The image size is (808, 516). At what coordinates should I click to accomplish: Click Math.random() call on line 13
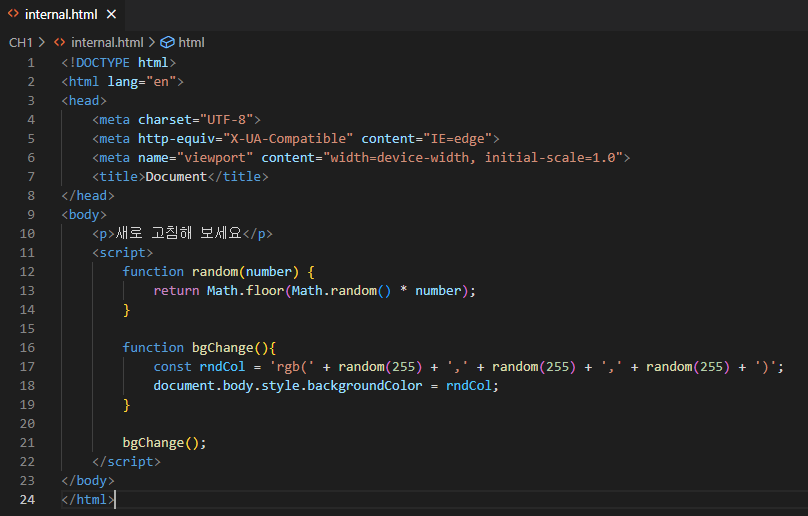(x=342, y=291)
